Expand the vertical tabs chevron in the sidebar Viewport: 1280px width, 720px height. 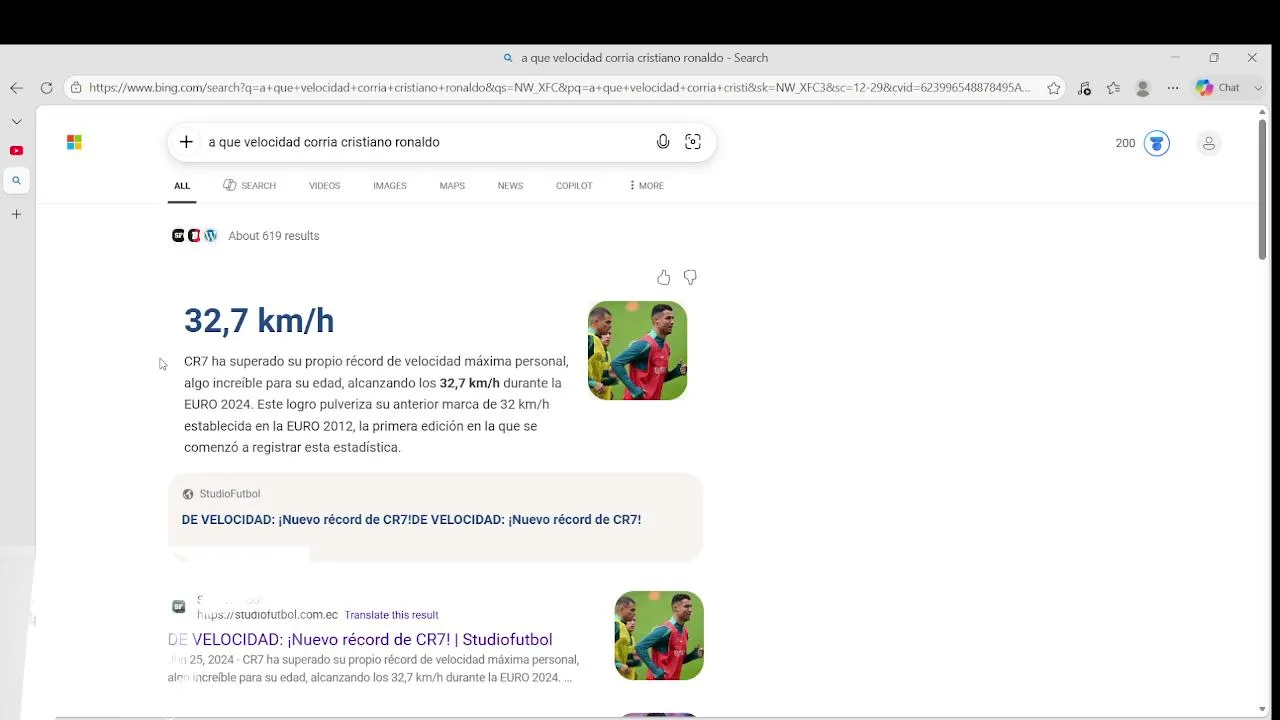(x=16, y=121)
